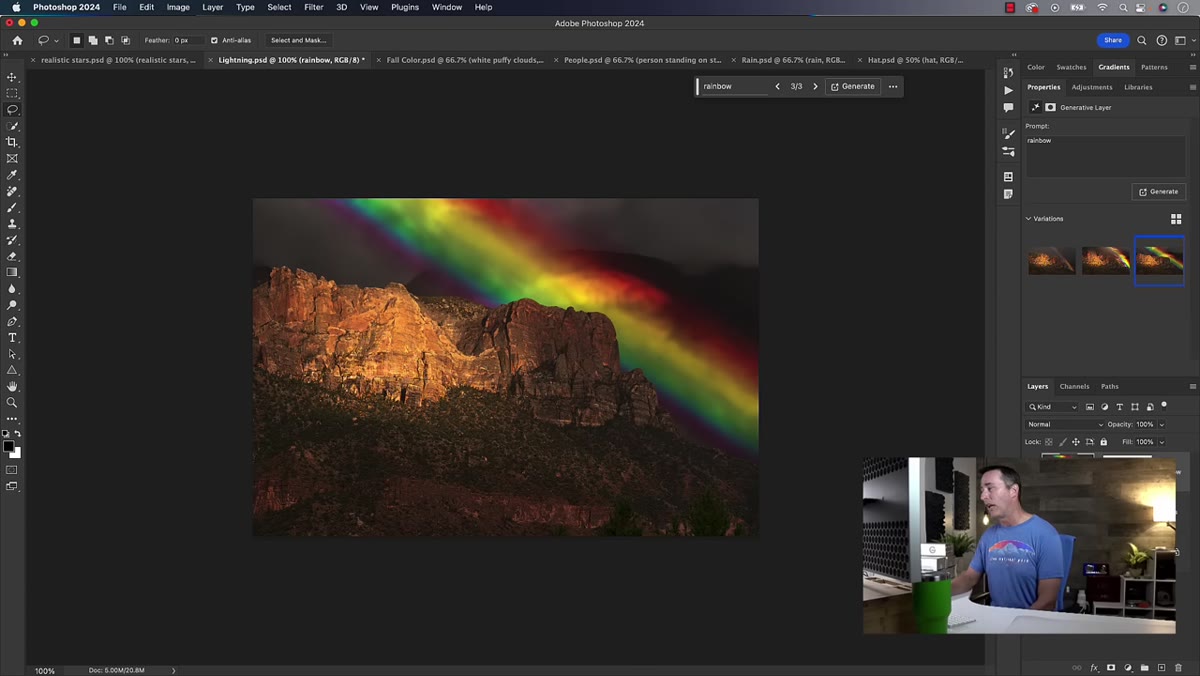This screenshot has height=676, width=1200.
Task: Click the Select and Mask button
Action: pyautogui.click(x=298, y=40)
